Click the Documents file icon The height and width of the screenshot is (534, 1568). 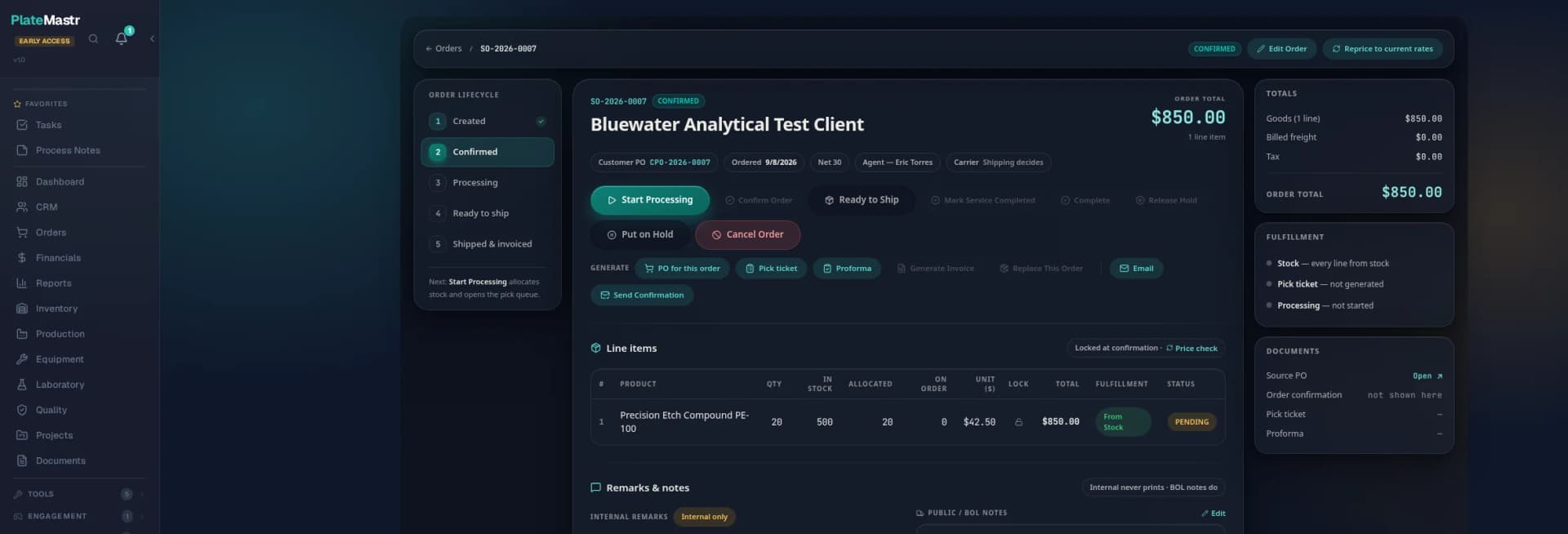(22, 460)
